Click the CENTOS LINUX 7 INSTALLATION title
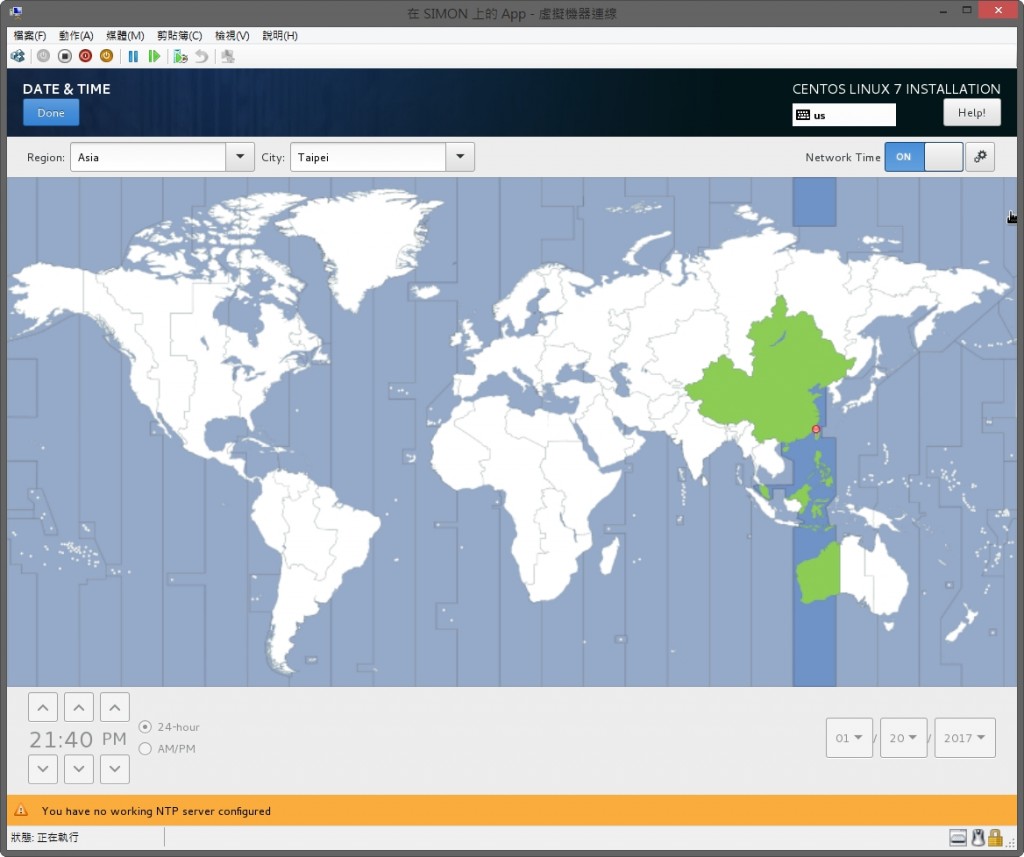 click(896, 89)
